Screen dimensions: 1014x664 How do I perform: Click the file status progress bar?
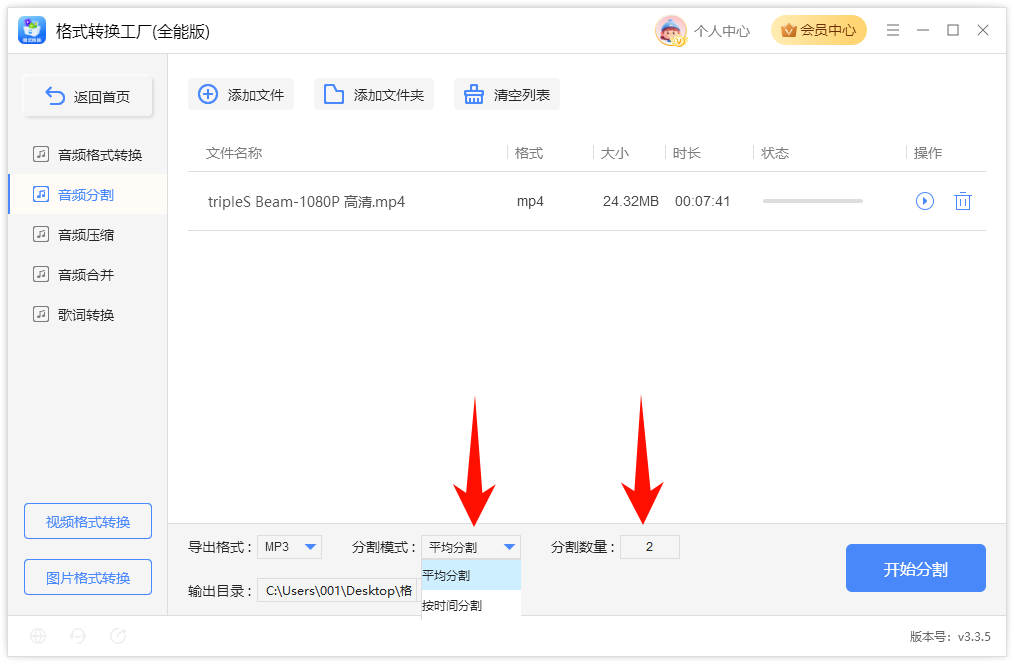tap(813, 201)
